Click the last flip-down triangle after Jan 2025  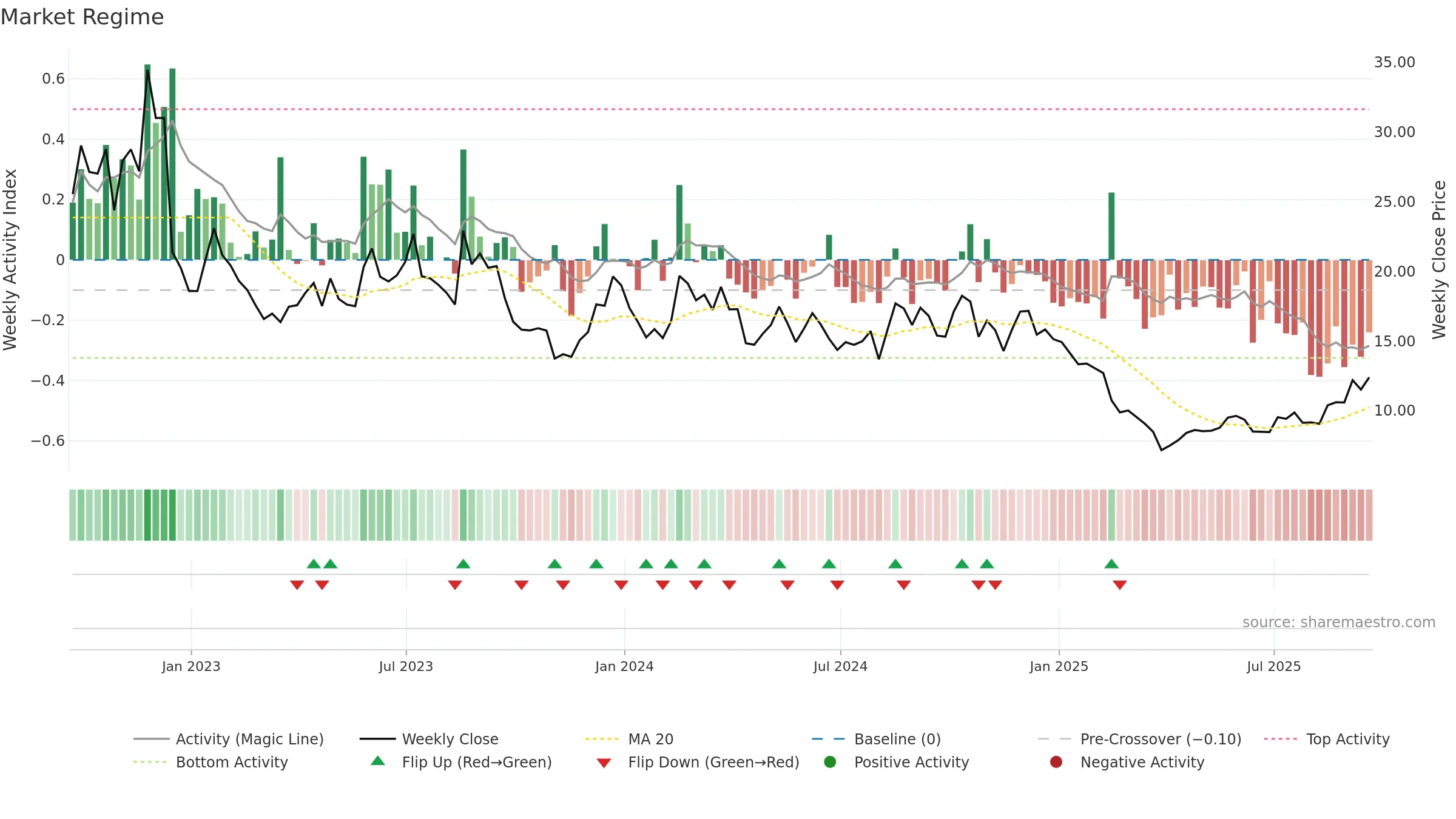[x=1120, y=585]
